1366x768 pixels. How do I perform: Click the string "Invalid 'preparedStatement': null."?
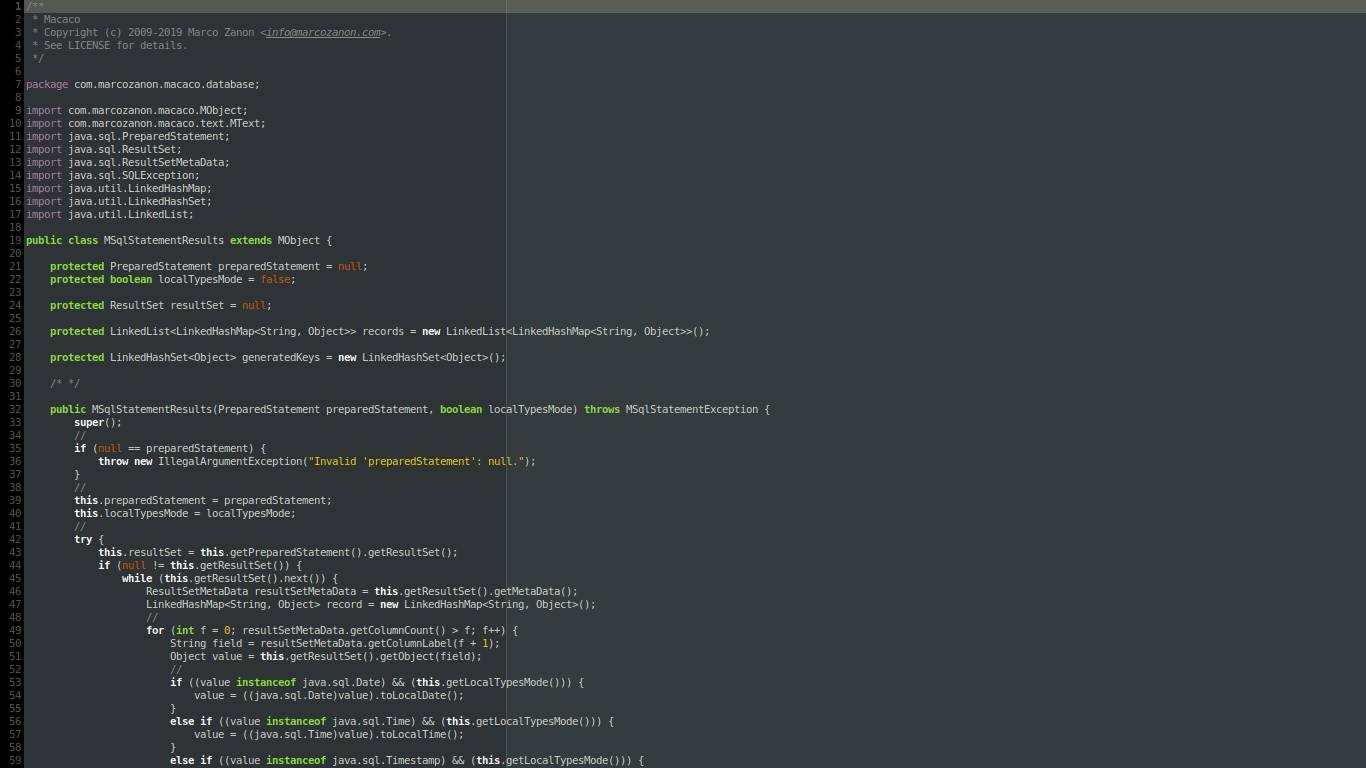(x=416, y=461)
